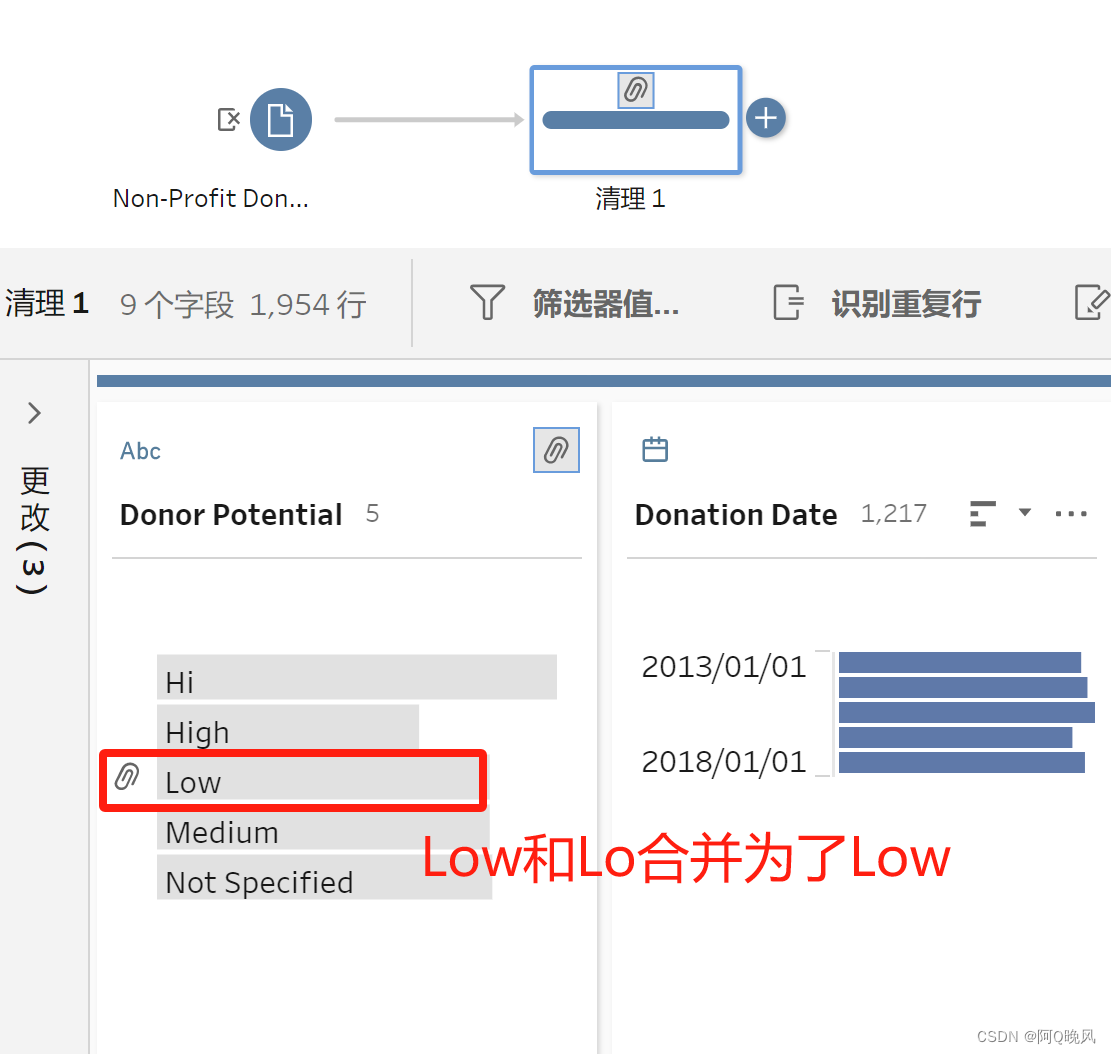Click the paperclip group icon in Donor Potential

[x=556, y=450]
